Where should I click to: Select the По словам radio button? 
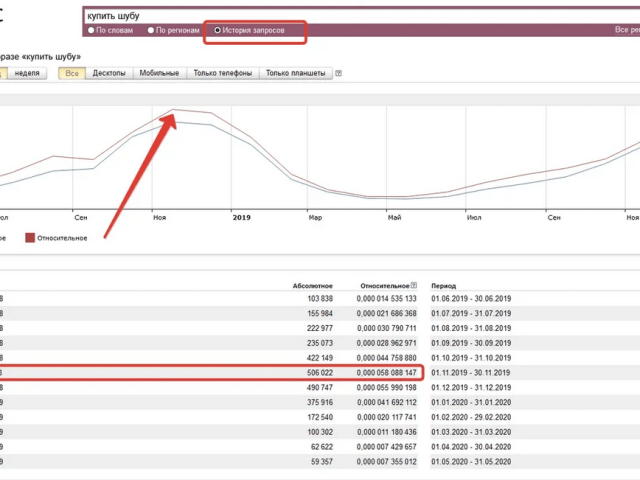click(x=91, y=30)
